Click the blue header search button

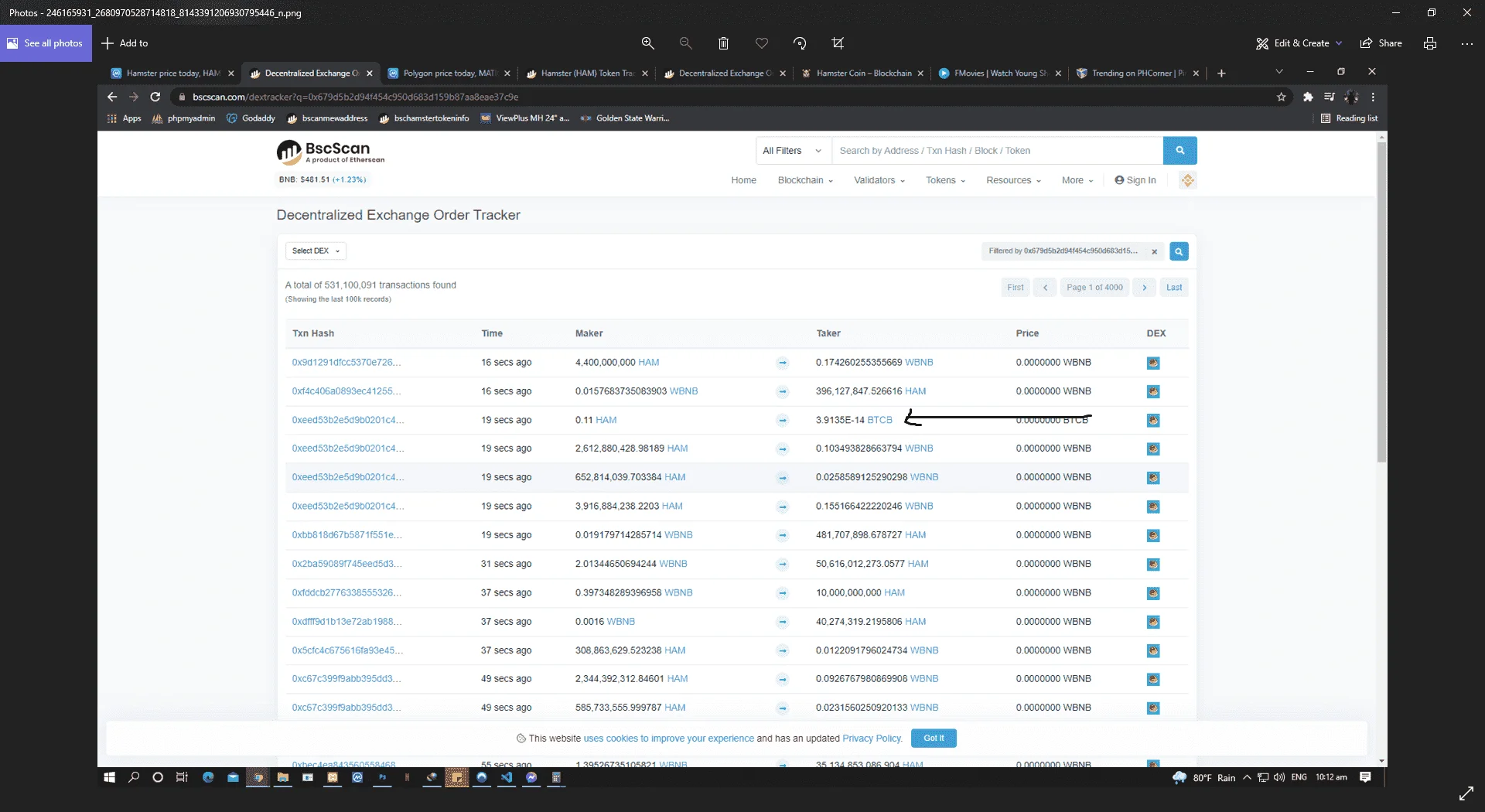1179,151
